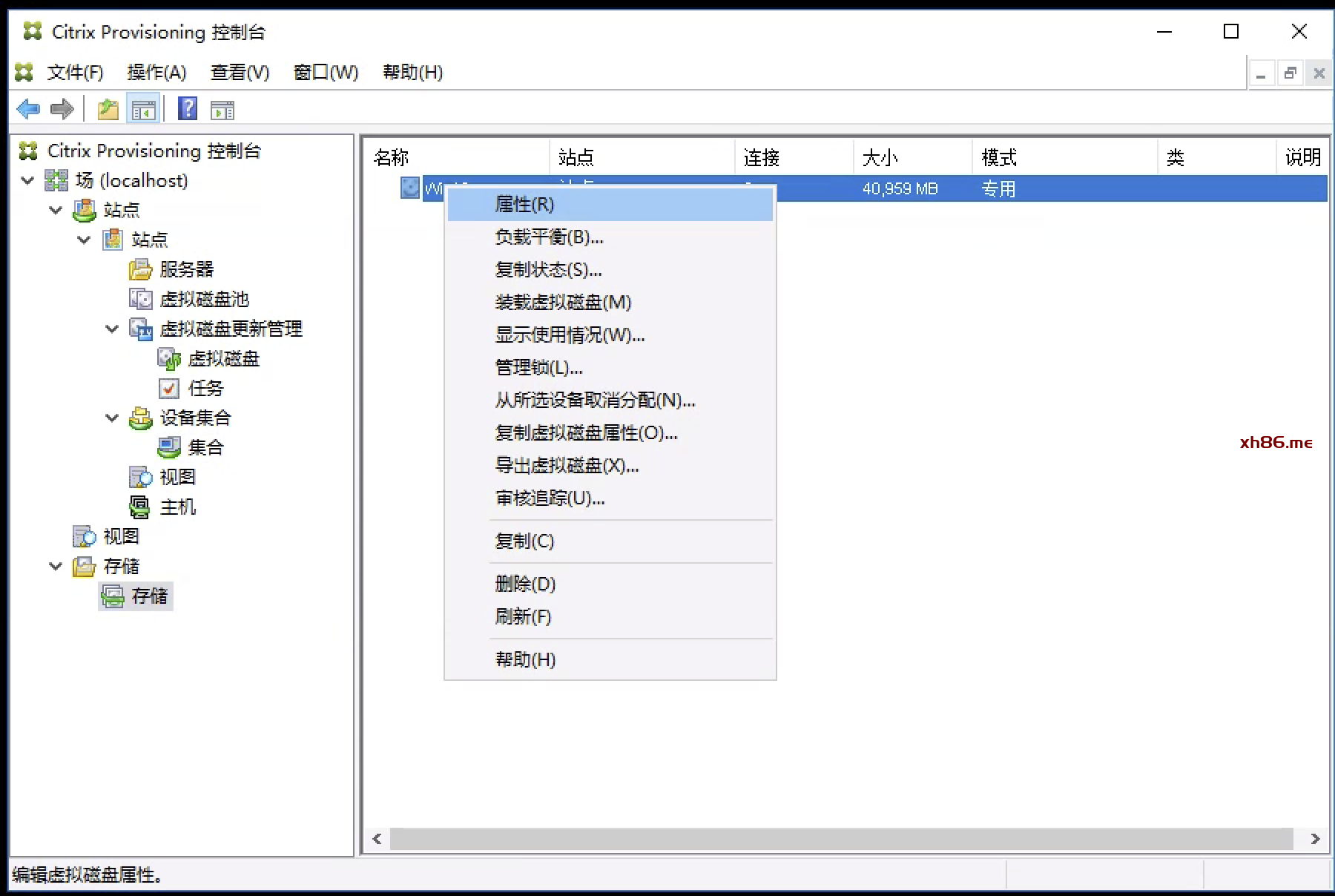Click the root Citrix Provisioning console icon

28,151
